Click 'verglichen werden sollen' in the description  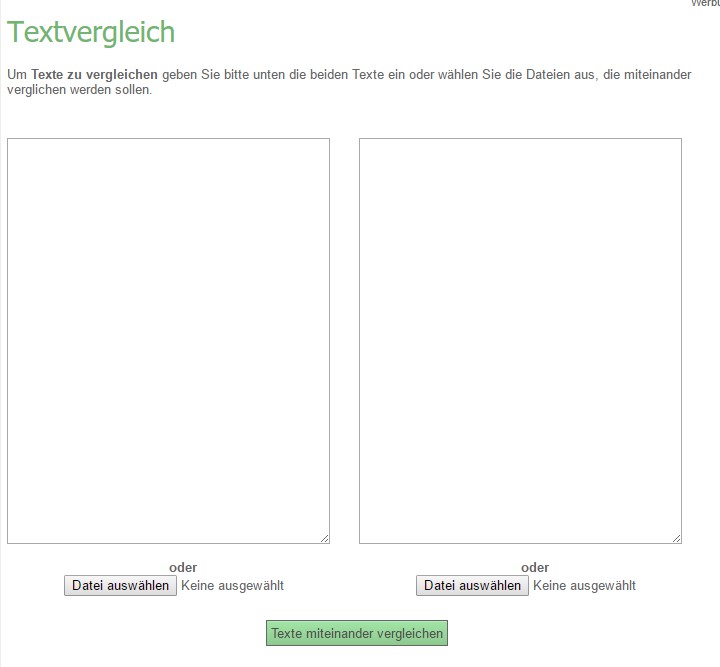click(x=79, y=90)
